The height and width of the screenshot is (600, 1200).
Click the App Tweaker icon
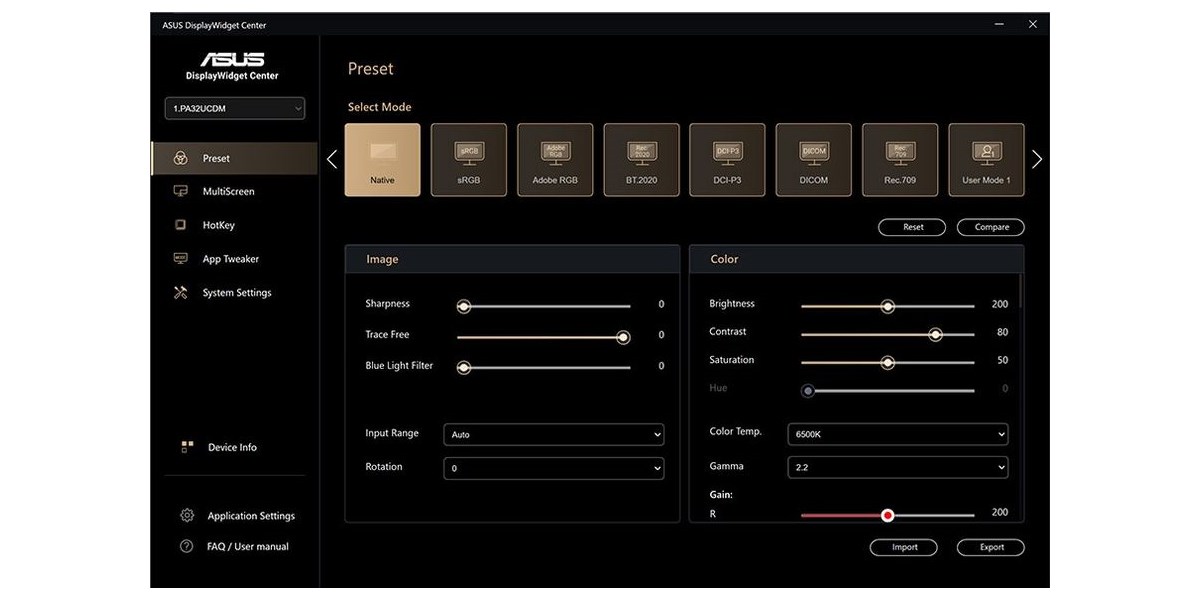coord(181,259)
